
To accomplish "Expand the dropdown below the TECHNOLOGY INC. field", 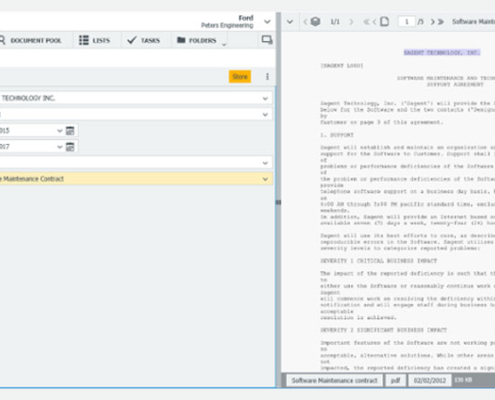I will pos(265,114).
